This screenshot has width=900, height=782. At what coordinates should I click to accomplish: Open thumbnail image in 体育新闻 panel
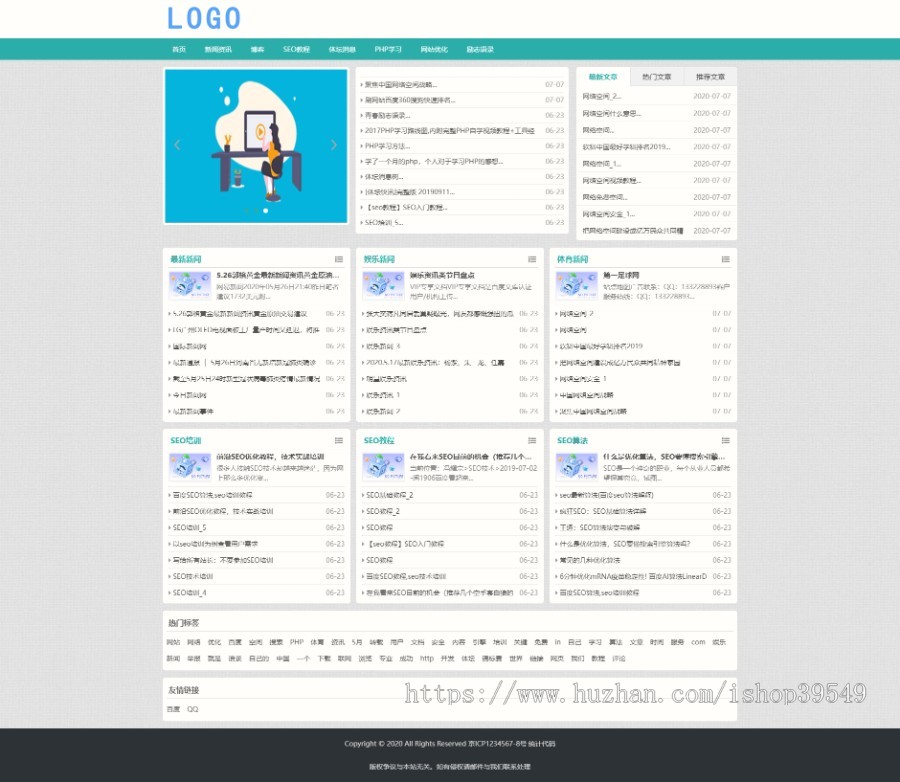coord(577,285)
